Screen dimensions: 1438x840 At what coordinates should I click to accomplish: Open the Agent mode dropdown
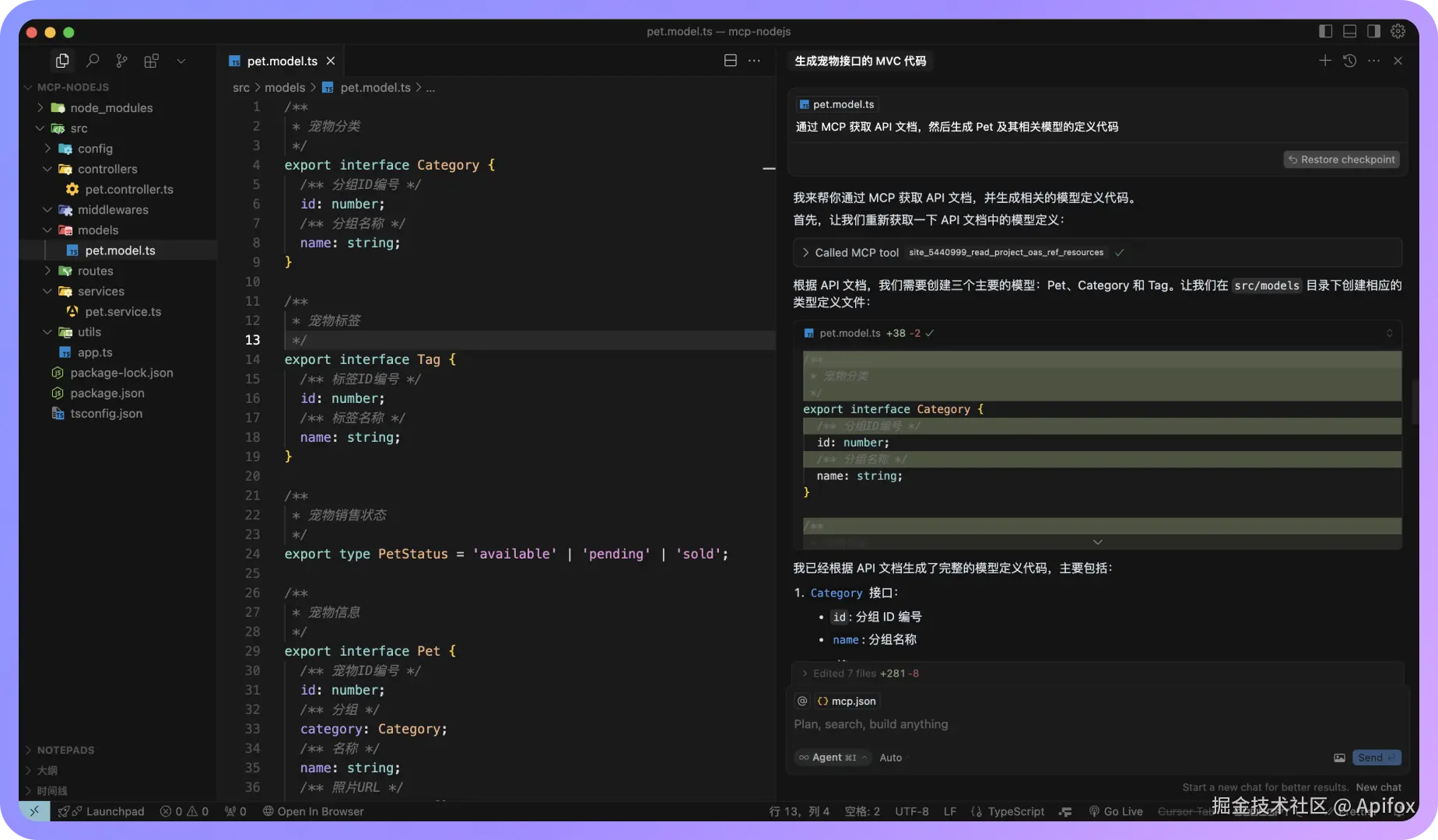pos(832,758)
